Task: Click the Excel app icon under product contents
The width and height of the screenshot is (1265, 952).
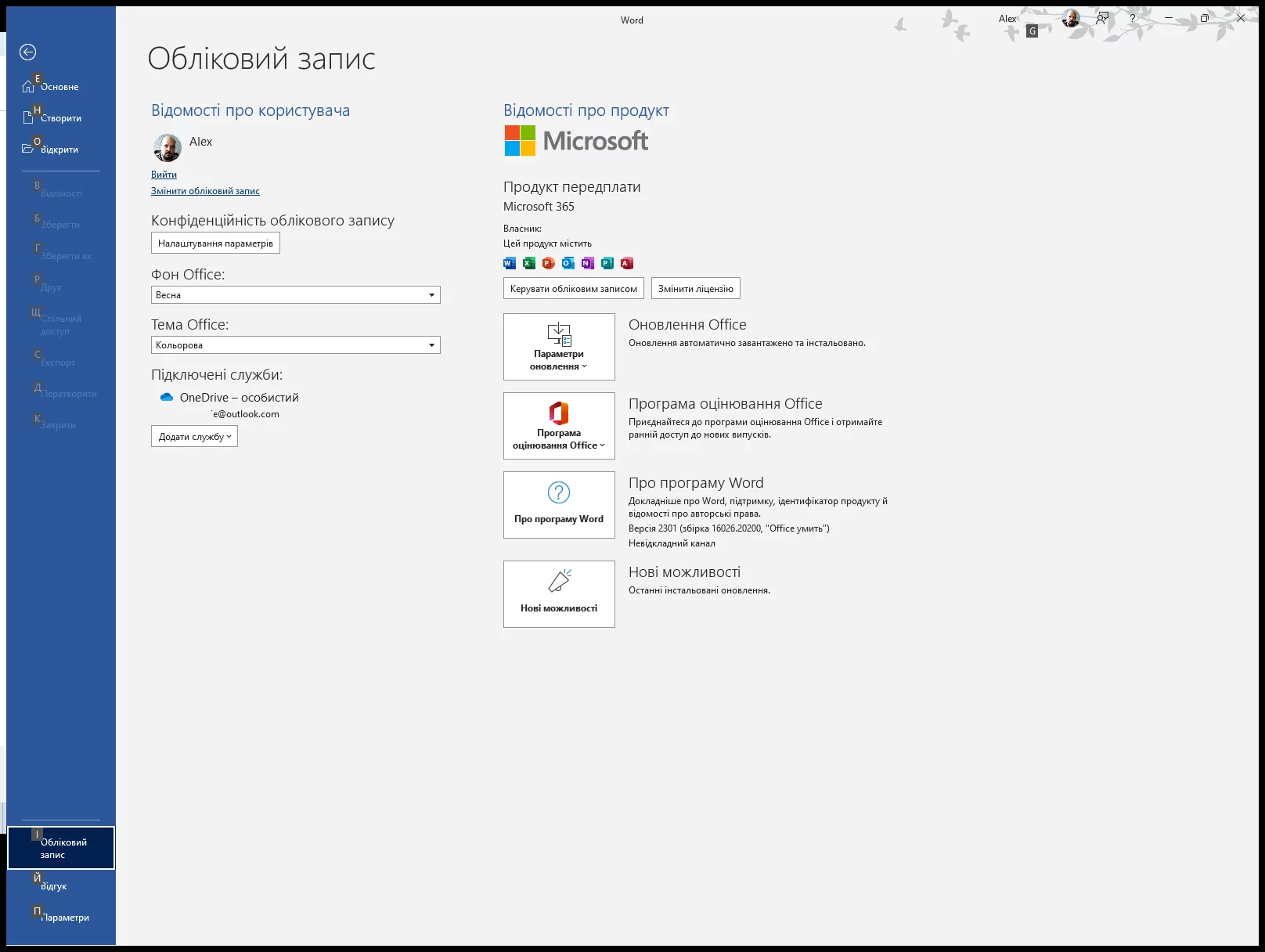Action: (x=528, y=263)
